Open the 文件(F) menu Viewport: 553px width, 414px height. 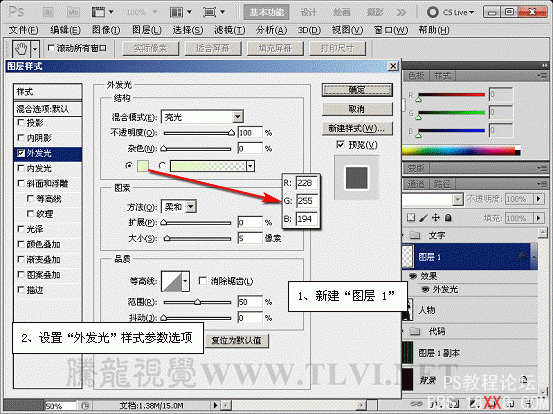(x=23, y=30)
